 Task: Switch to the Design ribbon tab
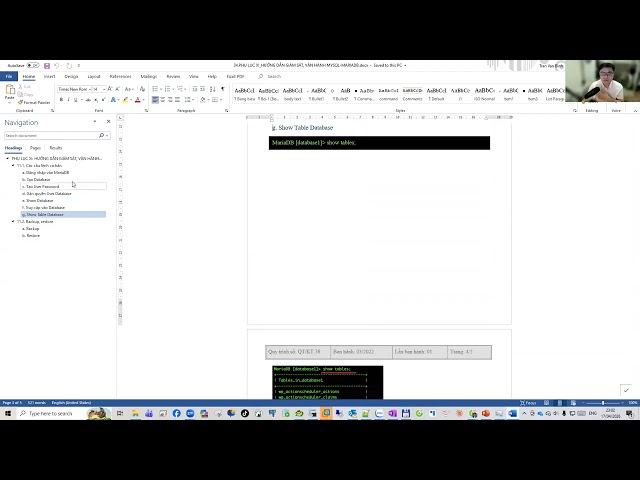click(x=71, y=76)
